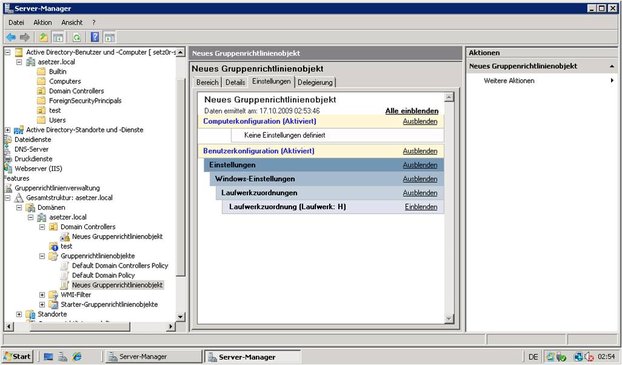622x365 pixels.
Task: Select Default Domain Controllers Policy
Action: (120, 266)
